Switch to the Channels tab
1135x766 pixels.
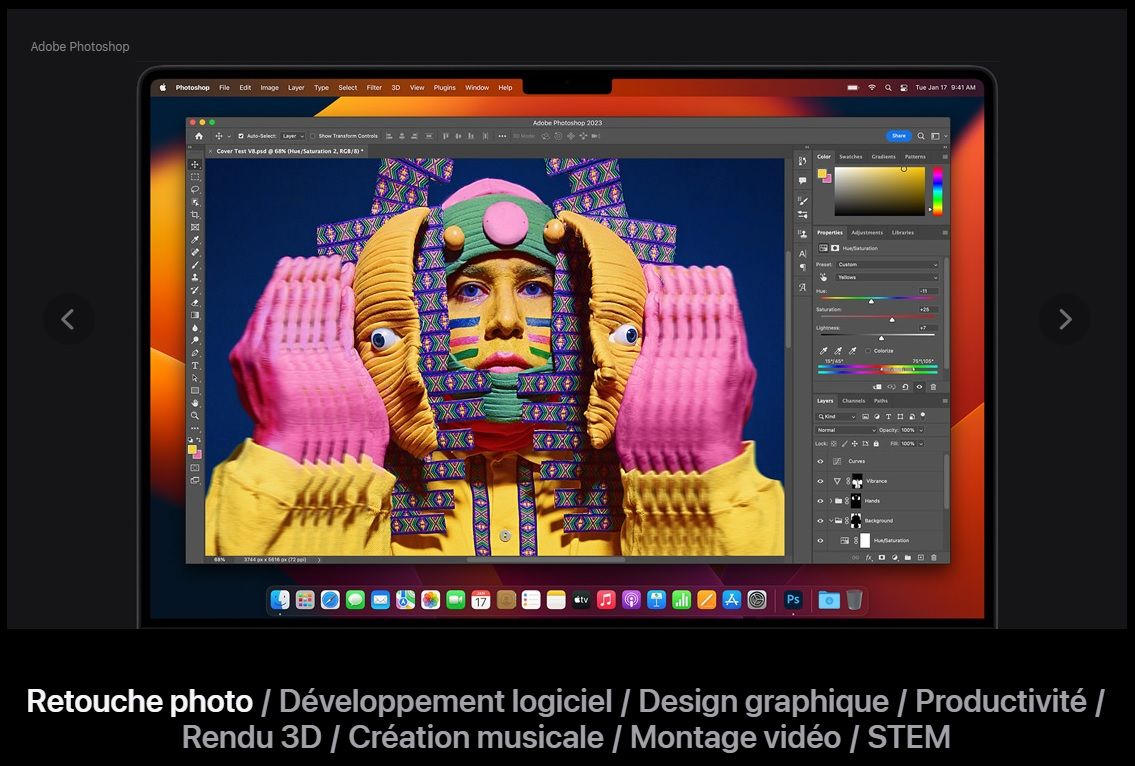tap(853, 401)
